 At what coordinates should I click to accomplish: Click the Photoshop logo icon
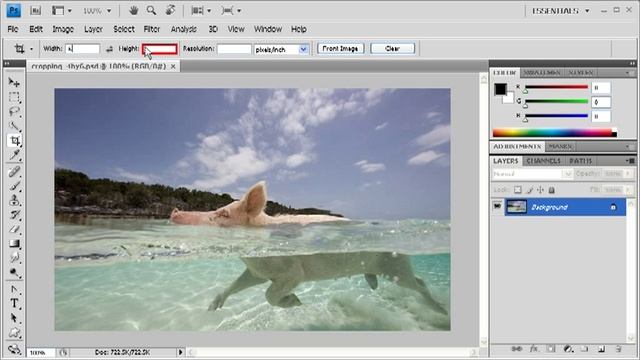point(13,11)
